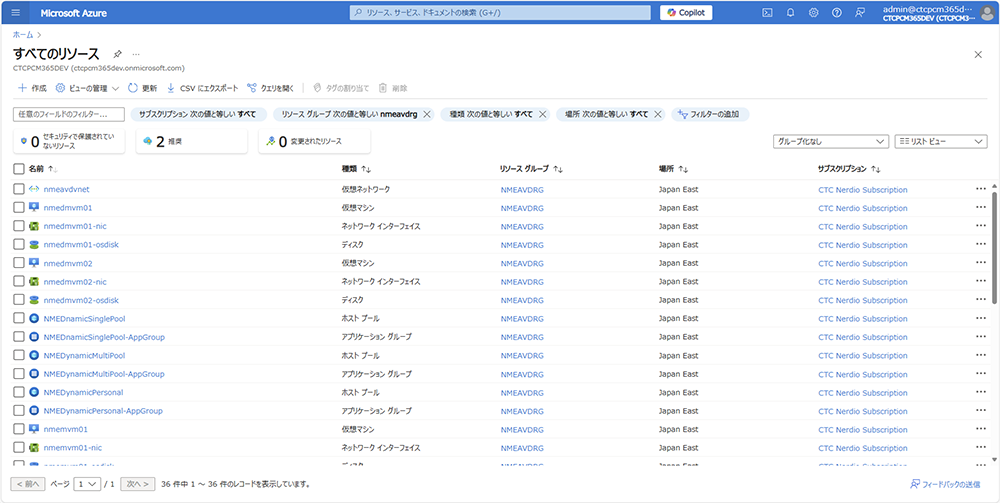Check the box for NMEDnamicSinglePool

click(x=18, y=318)
